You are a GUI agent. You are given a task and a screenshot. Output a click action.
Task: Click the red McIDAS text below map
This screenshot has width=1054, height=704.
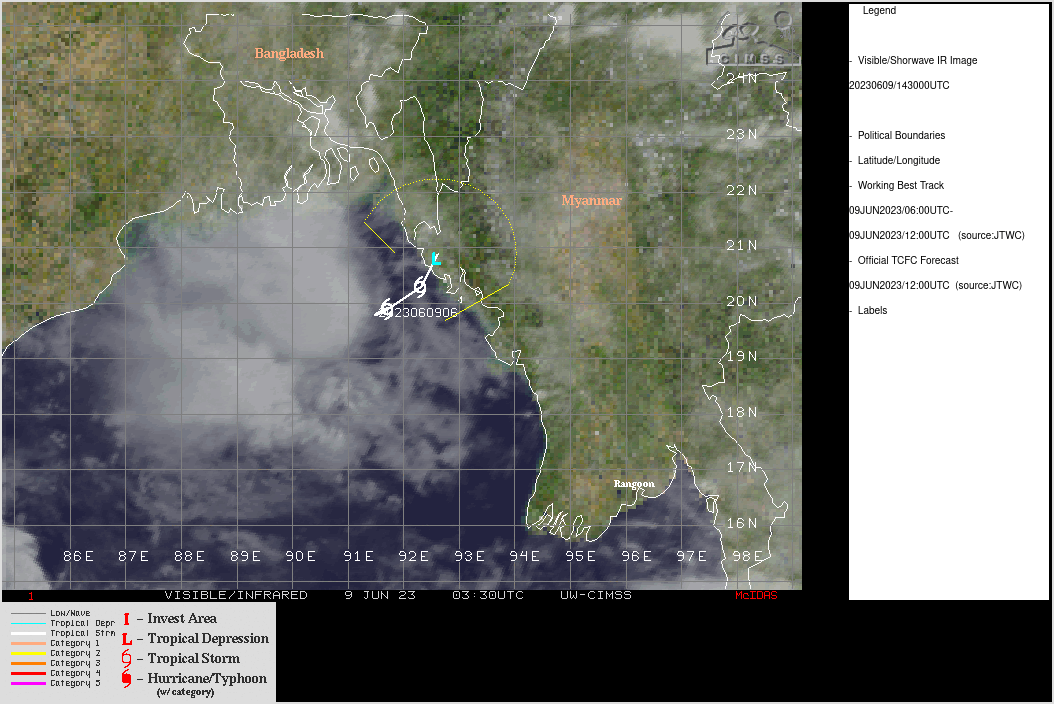coord(756,595)
